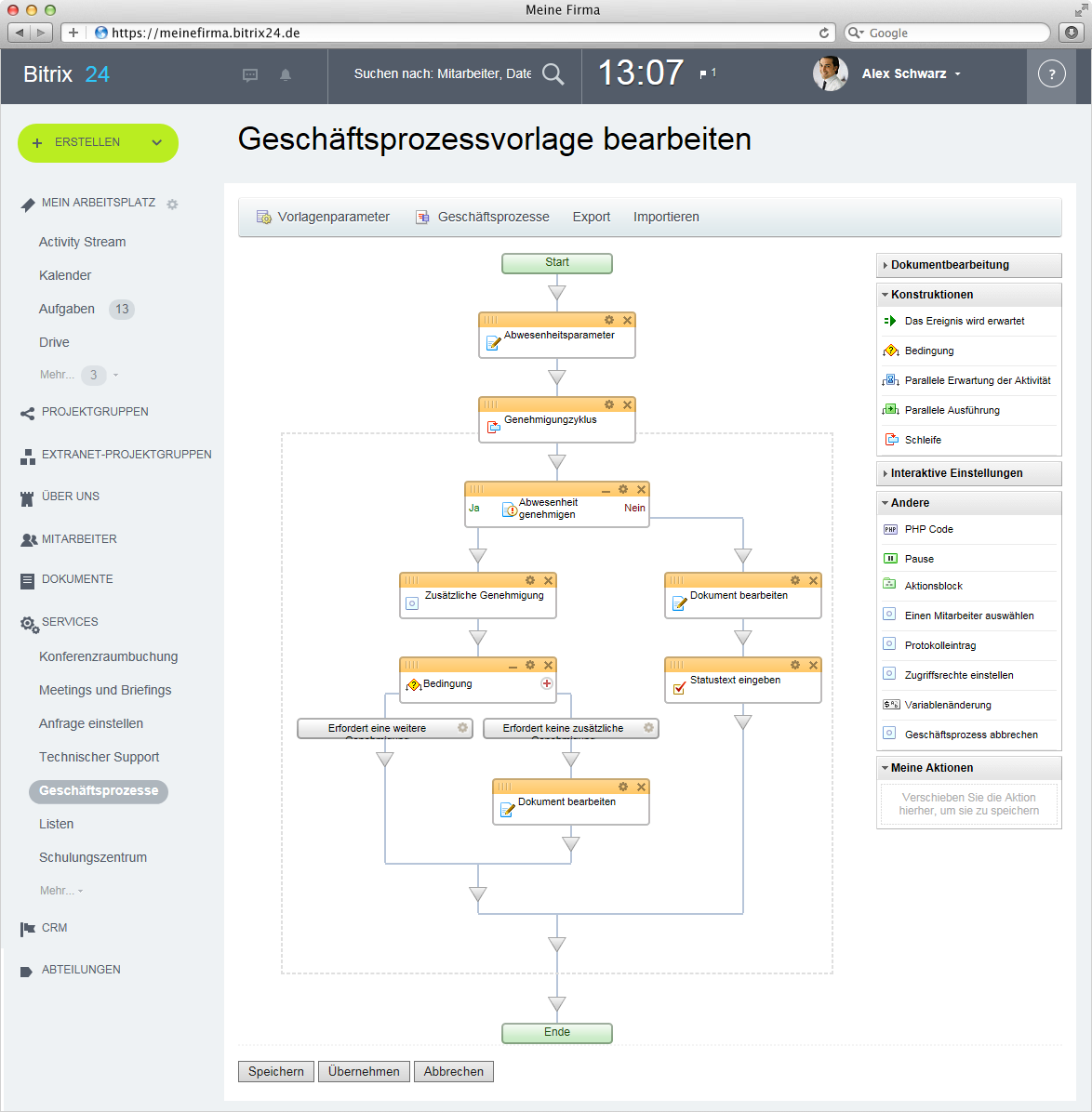
Task: Click the browser back arrow
Action: coord(20,33)
